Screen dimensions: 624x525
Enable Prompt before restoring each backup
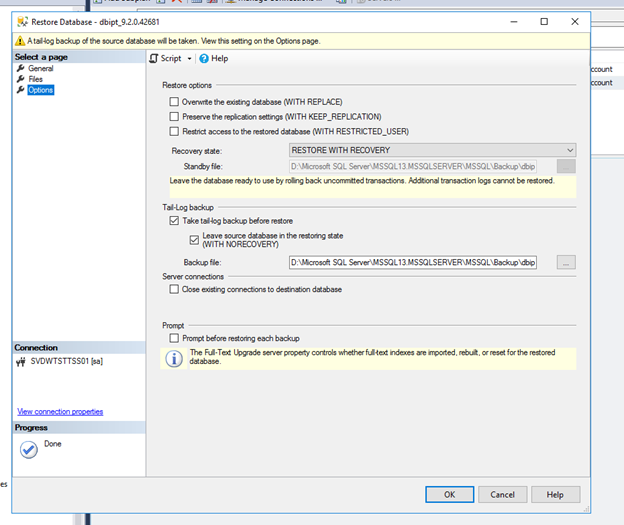click(174, 338)
